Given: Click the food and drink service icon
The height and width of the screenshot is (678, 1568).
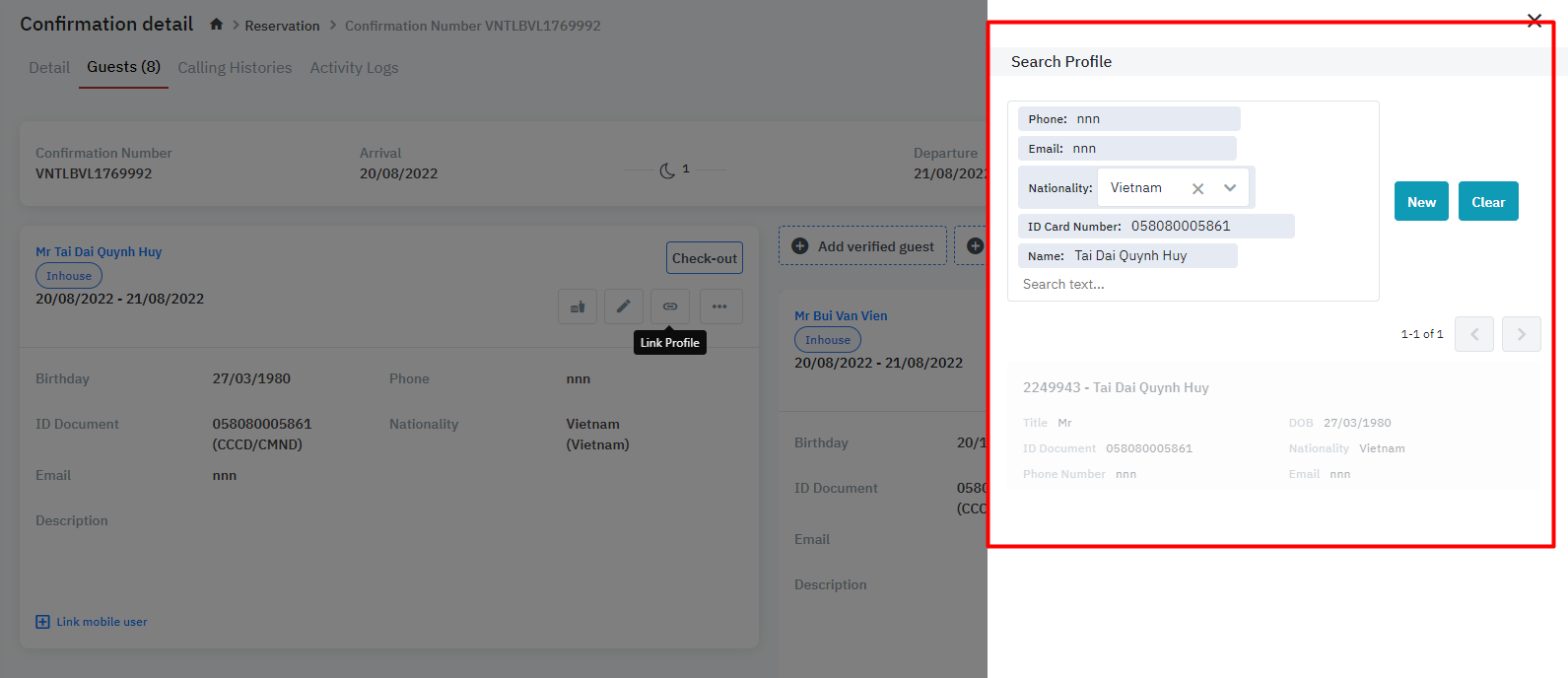Looking at the screenshot, I should [578, 306].
